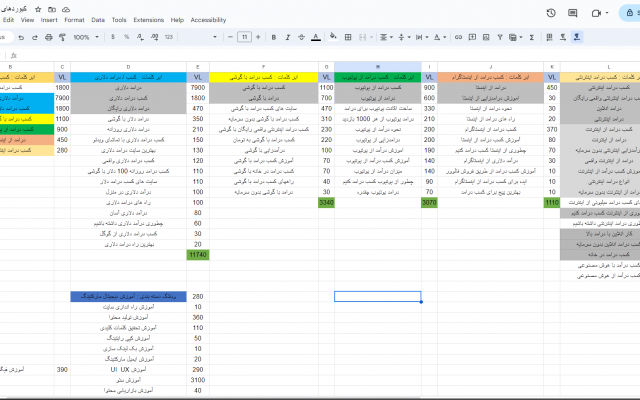Viewport: 640px width, 400px height.
Task: Toggle italic formatting
Action: (287, 37)
